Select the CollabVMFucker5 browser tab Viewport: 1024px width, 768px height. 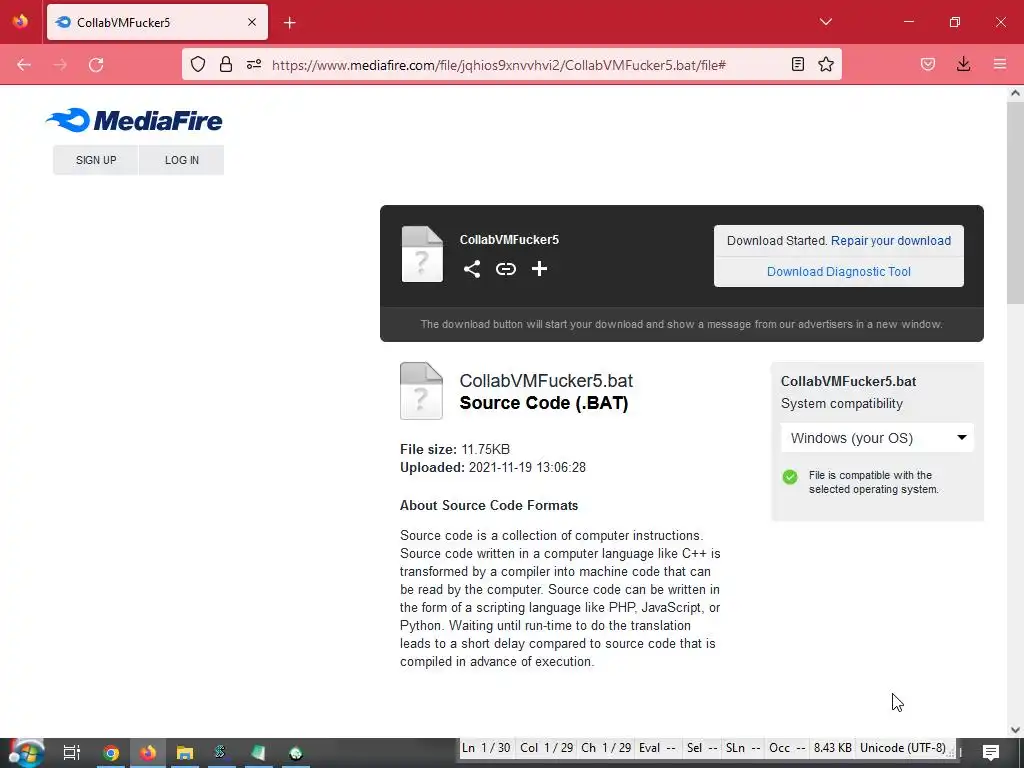(x=157, y=22)
